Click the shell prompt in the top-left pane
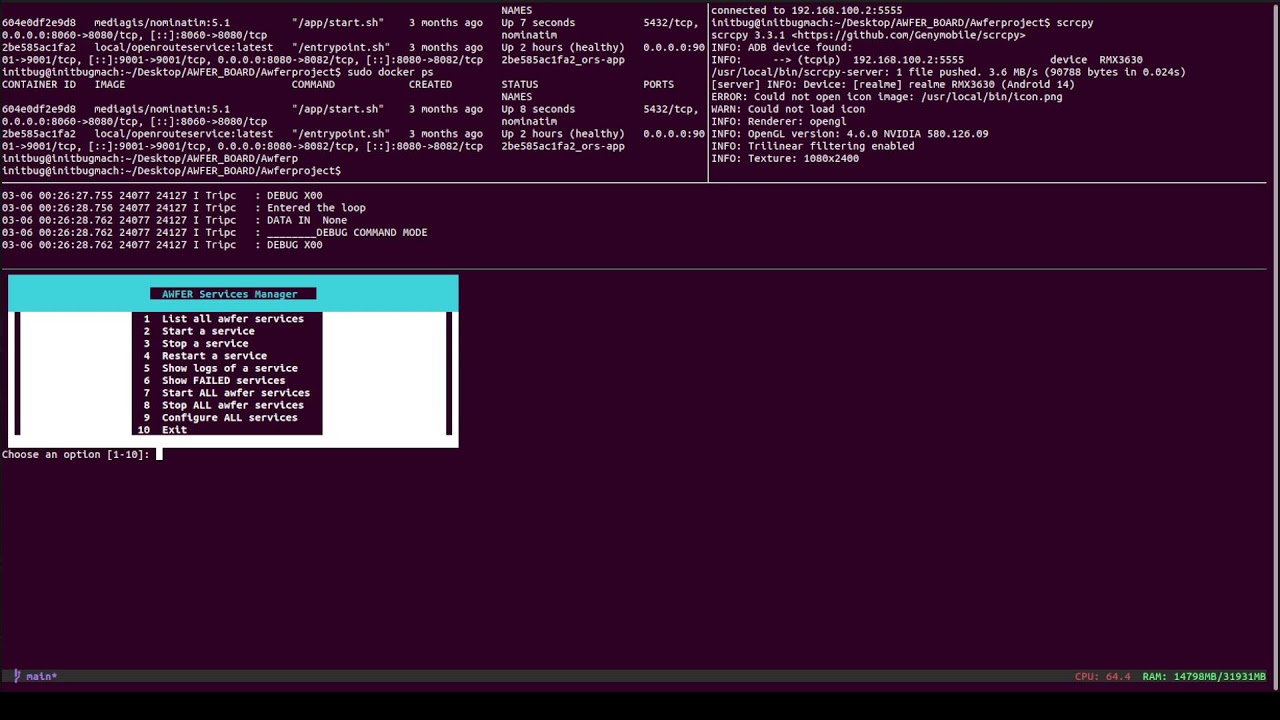 (171, 171)
